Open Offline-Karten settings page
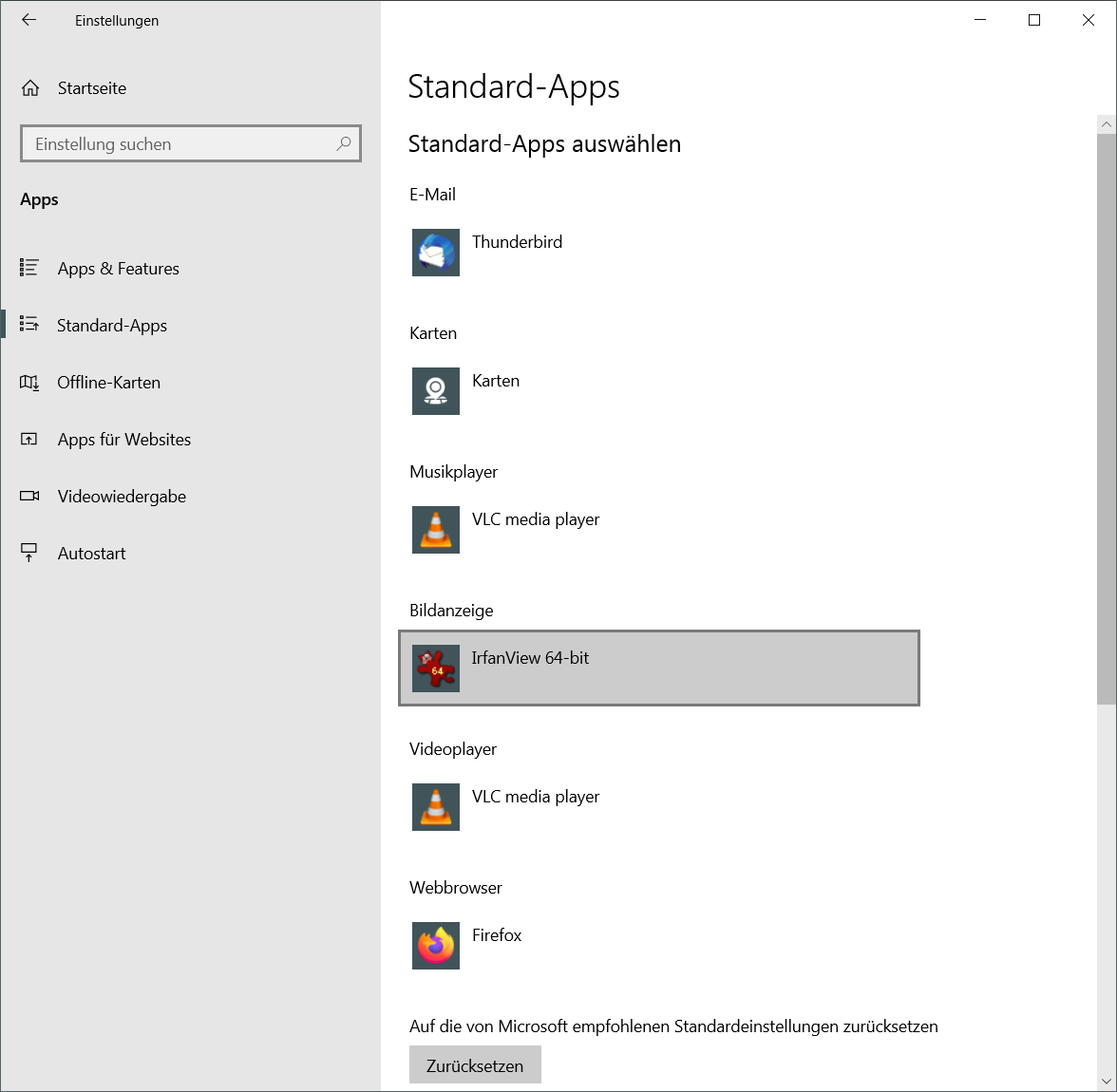The width and height of the screenshot is (1117, 1092). (108, 383)
